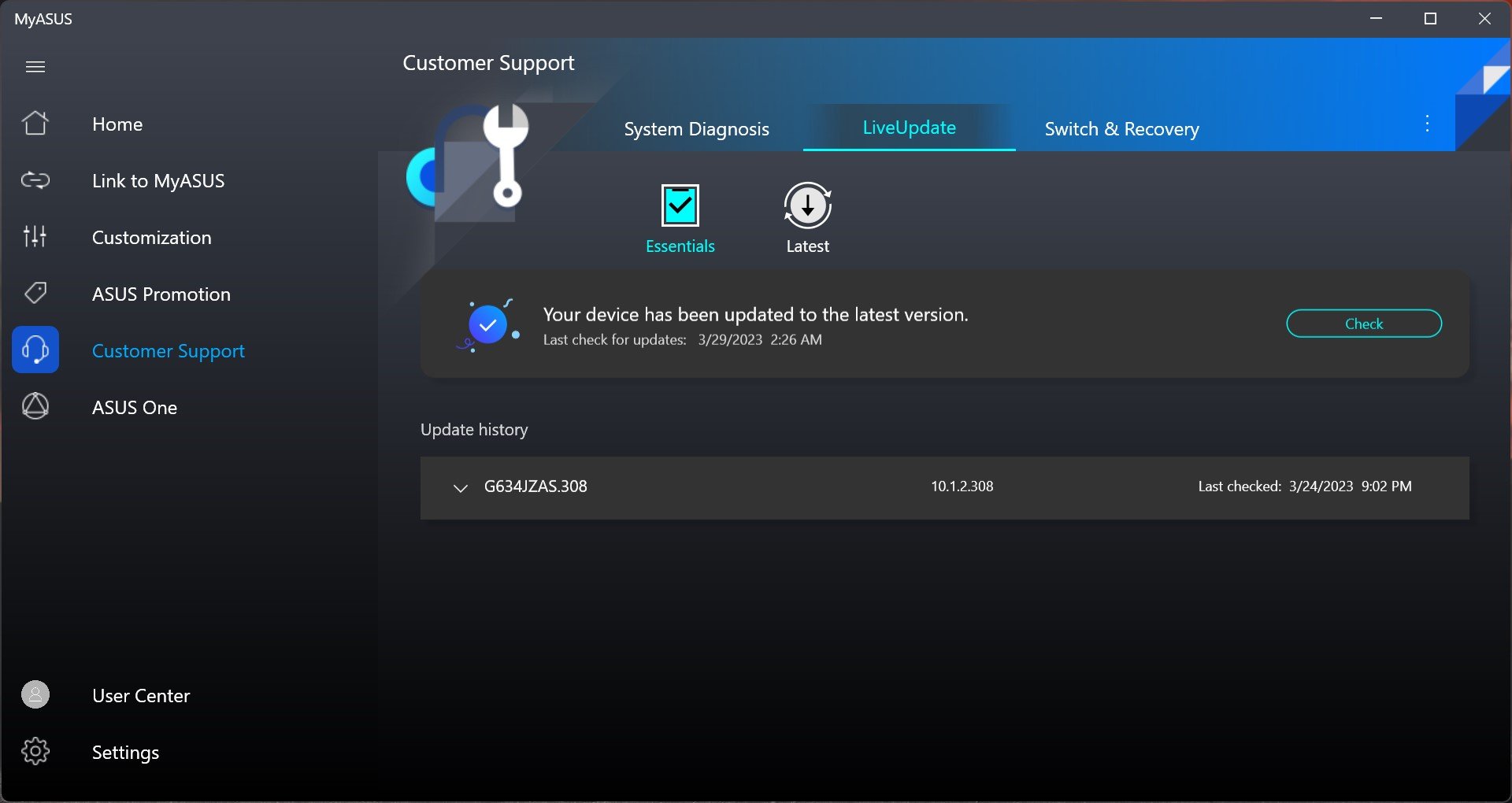Image resolution: width=1512 pixels, height=803 pixels.
Task: Click the Last checked 3/24/2023 9:02 PM text
Action: (x=1305, y=487)
